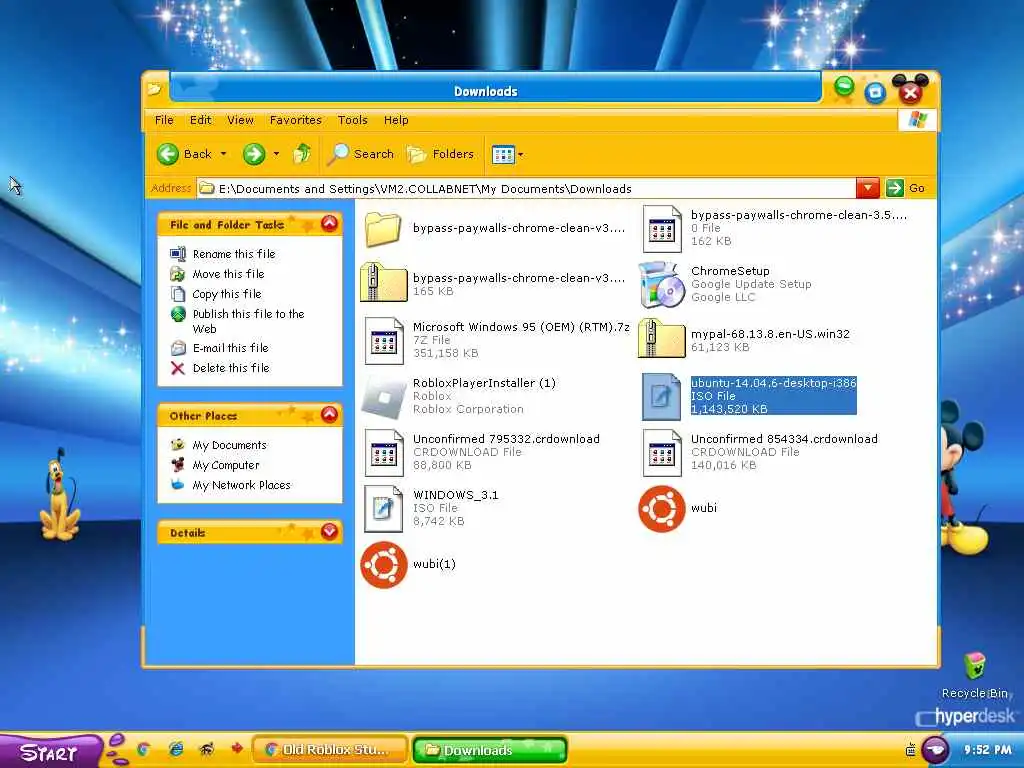Select the wubi Ubuntu logo icon
The image size is (1024, 768).
point(662,509)
